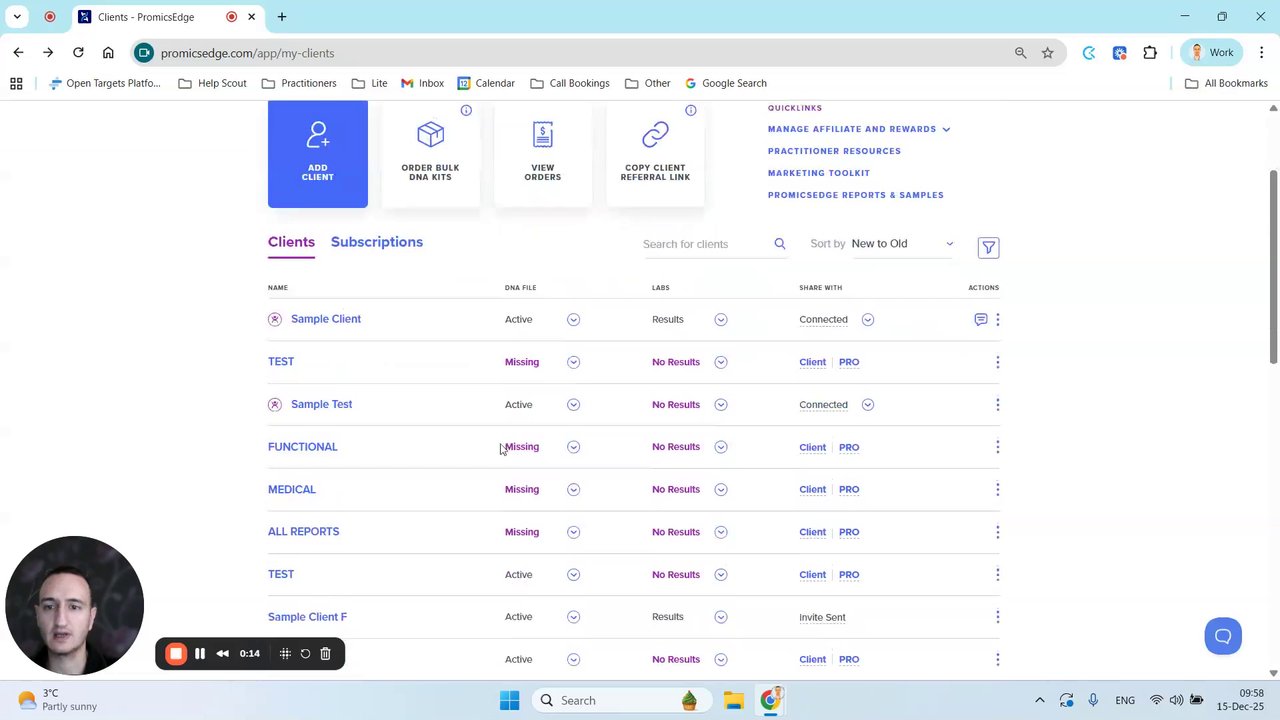Open the message icon for Sample Client
Screen dimensions: 1280x720
[x=980, y=319]
